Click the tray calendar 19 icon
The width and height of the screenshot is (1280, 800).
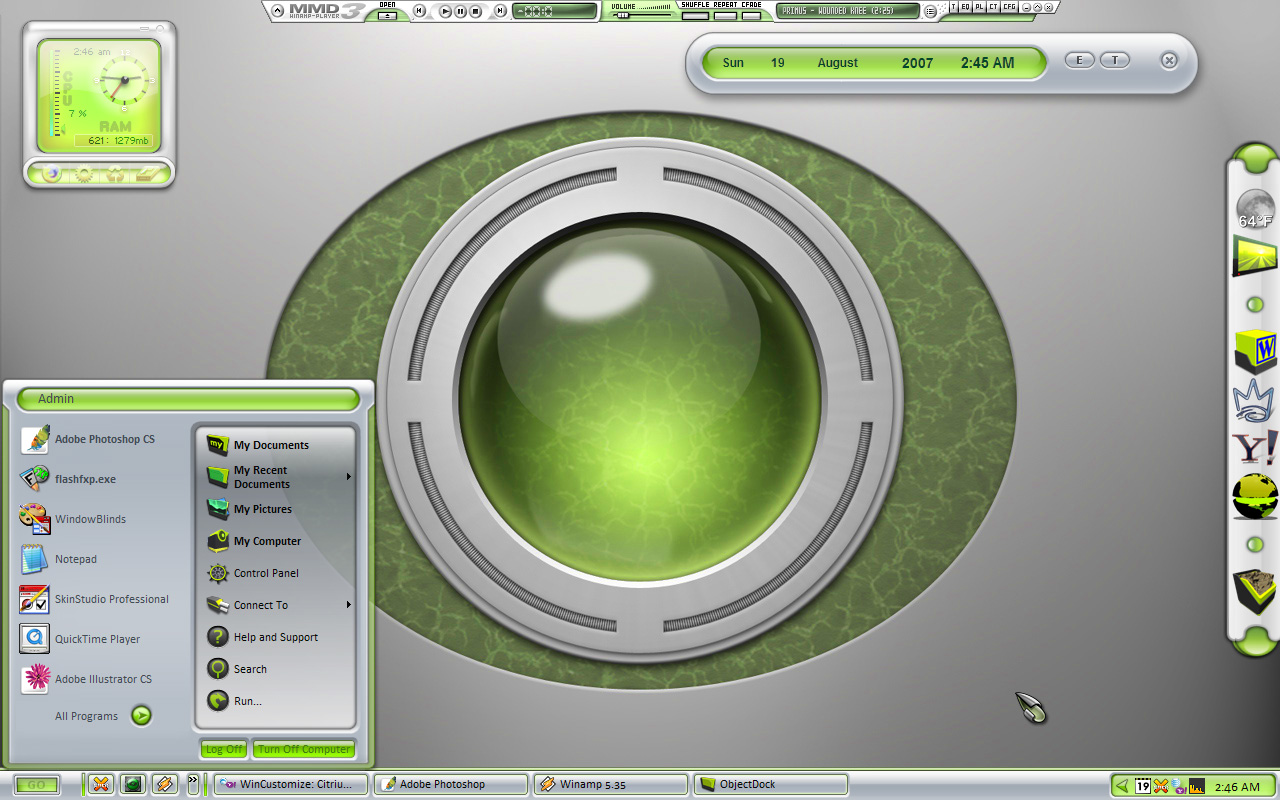click(1143, 786)
